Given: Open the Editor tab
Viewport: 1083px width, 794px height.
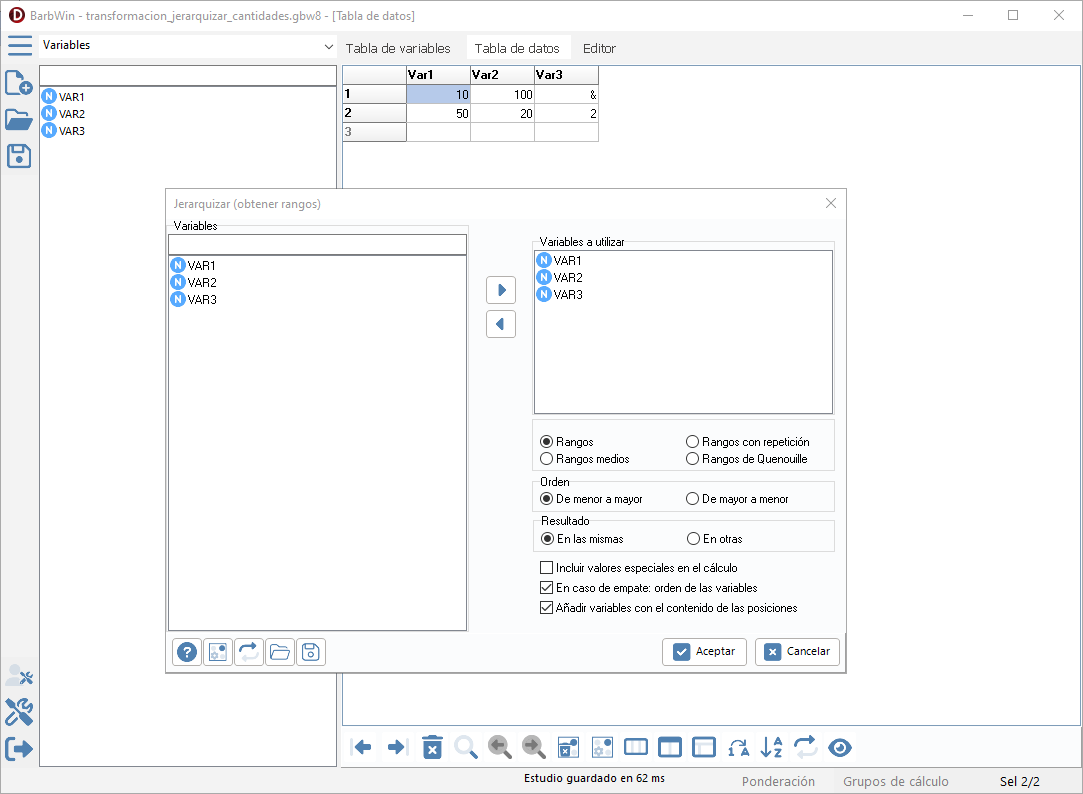Looking at the screenshot, I should click(x=599, y=48).
